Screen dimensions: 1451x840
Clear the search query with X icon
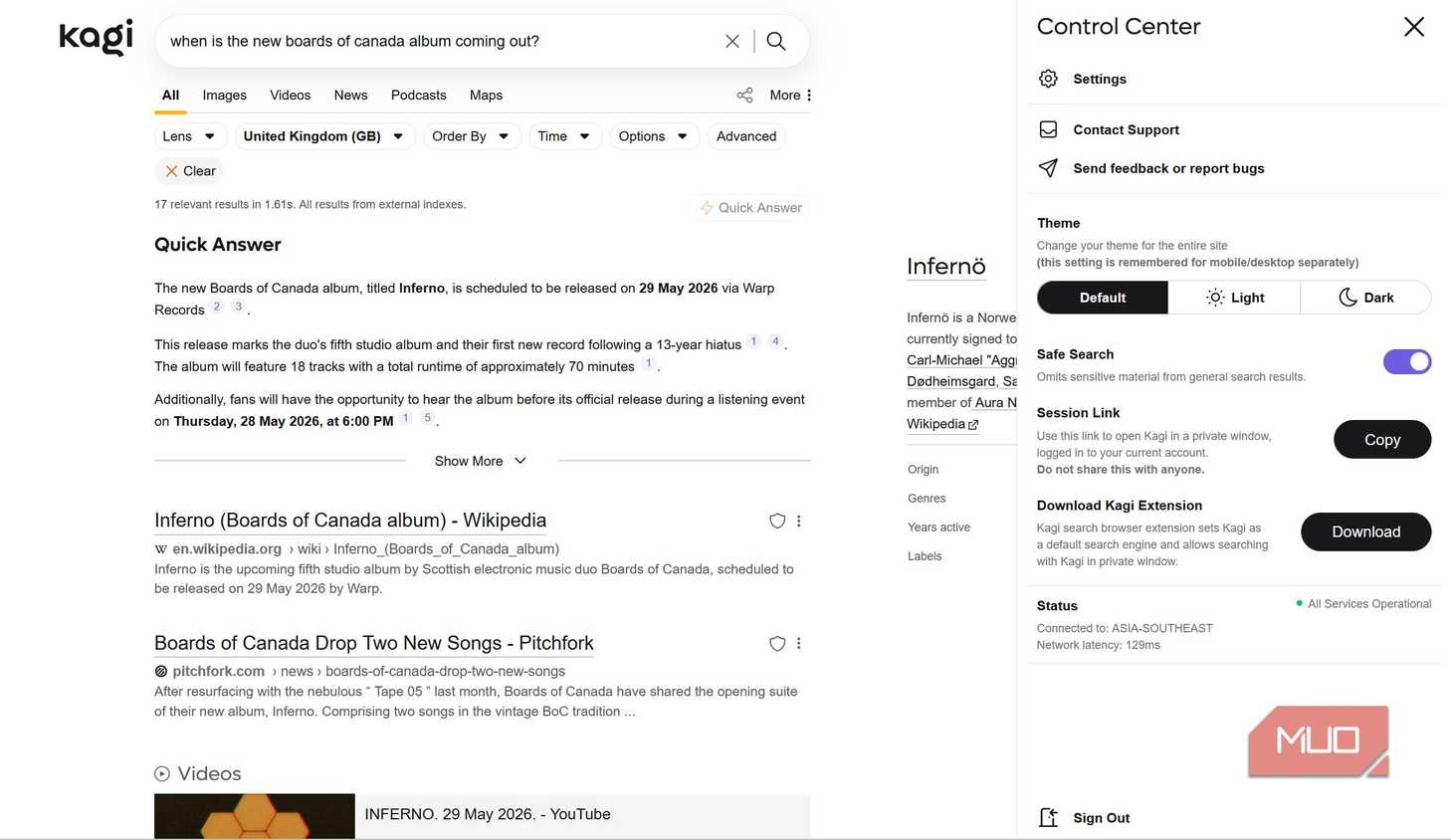coord(732,41)
